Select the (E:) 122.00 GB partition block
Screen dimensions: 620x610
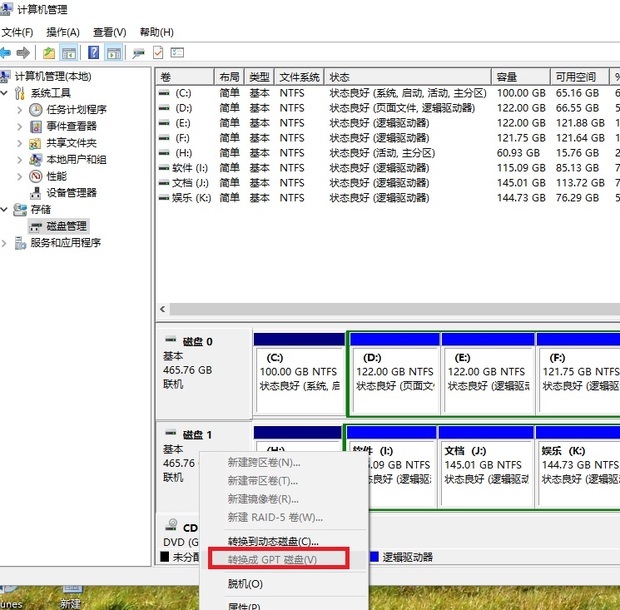click(488, 374)
